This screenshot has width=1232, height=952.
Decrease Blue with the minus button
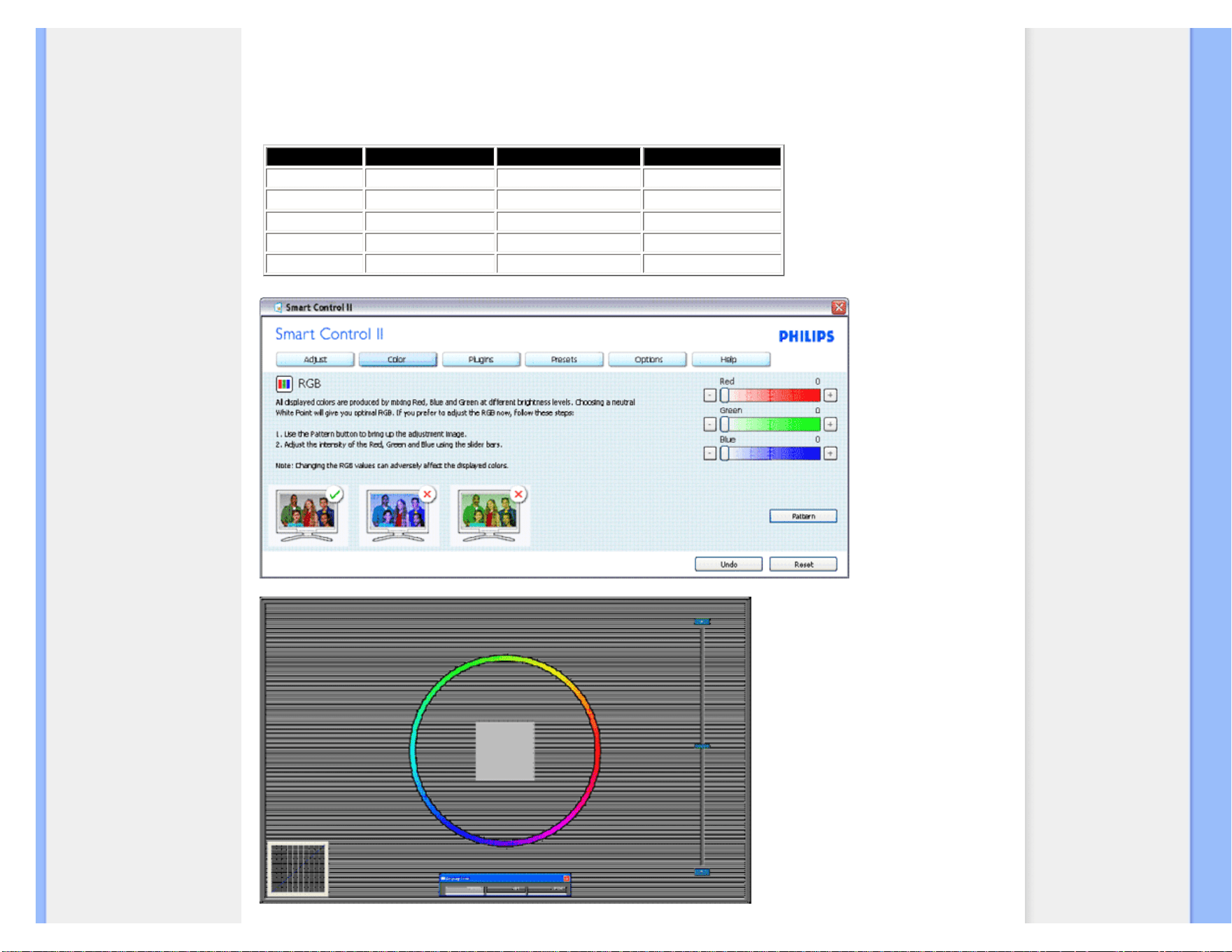709,453
